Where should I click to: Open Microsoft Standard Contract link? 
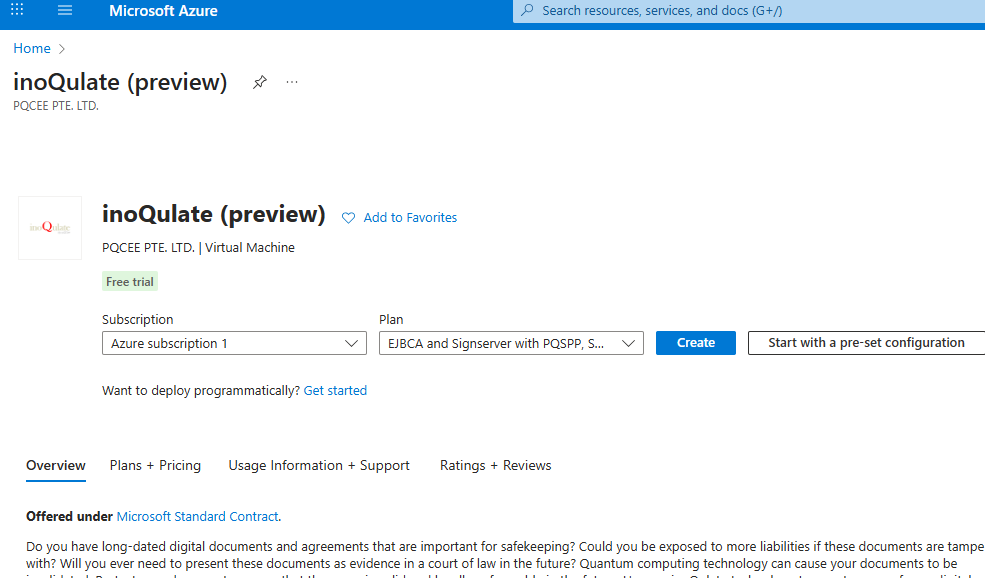tap(197, 516)
